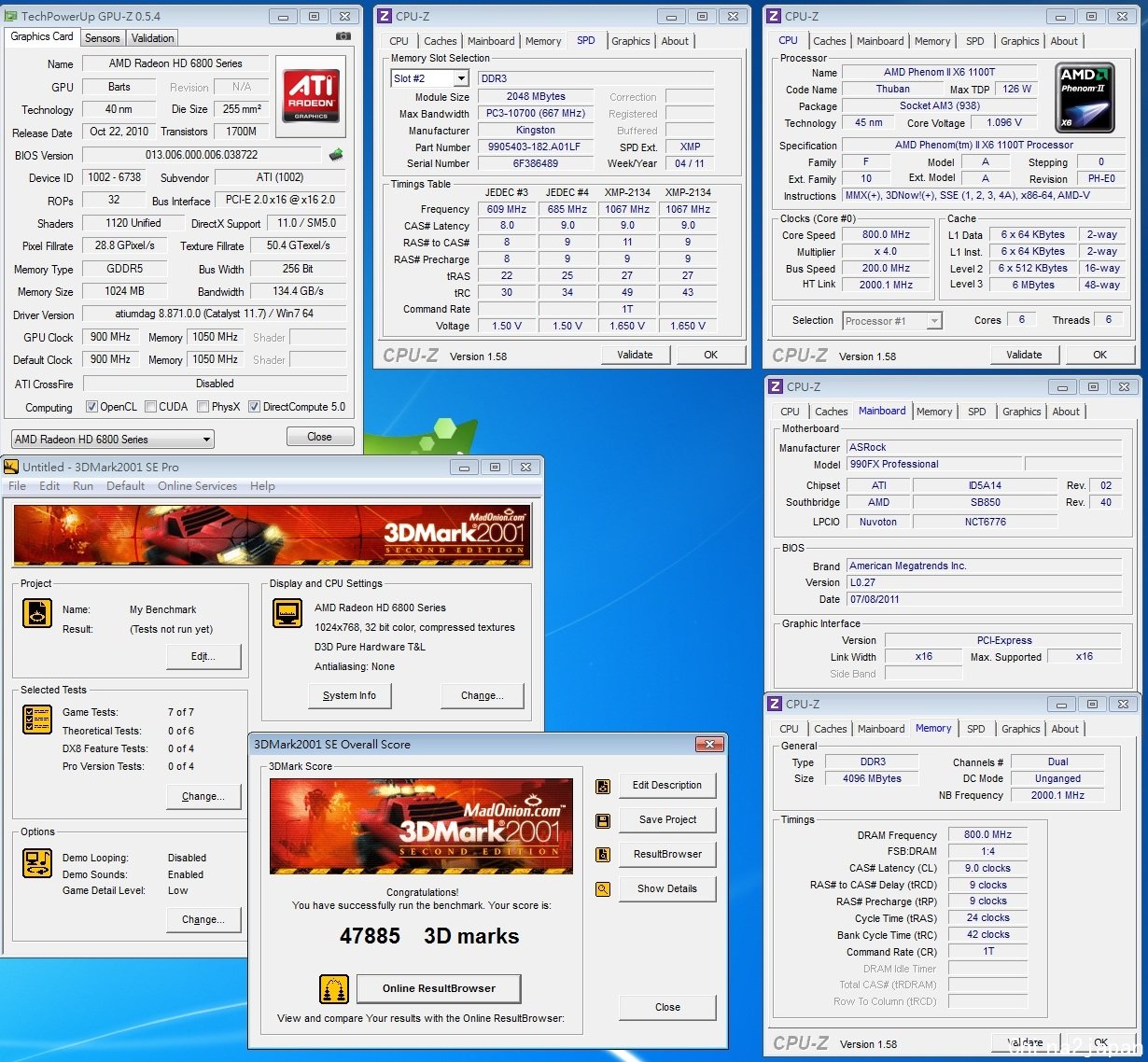Image resolution: width=1148 pixels, height=1062 pixels.
Task: Toggle the CUDA checkbox in GPU-Z
Action: point(150,407)
